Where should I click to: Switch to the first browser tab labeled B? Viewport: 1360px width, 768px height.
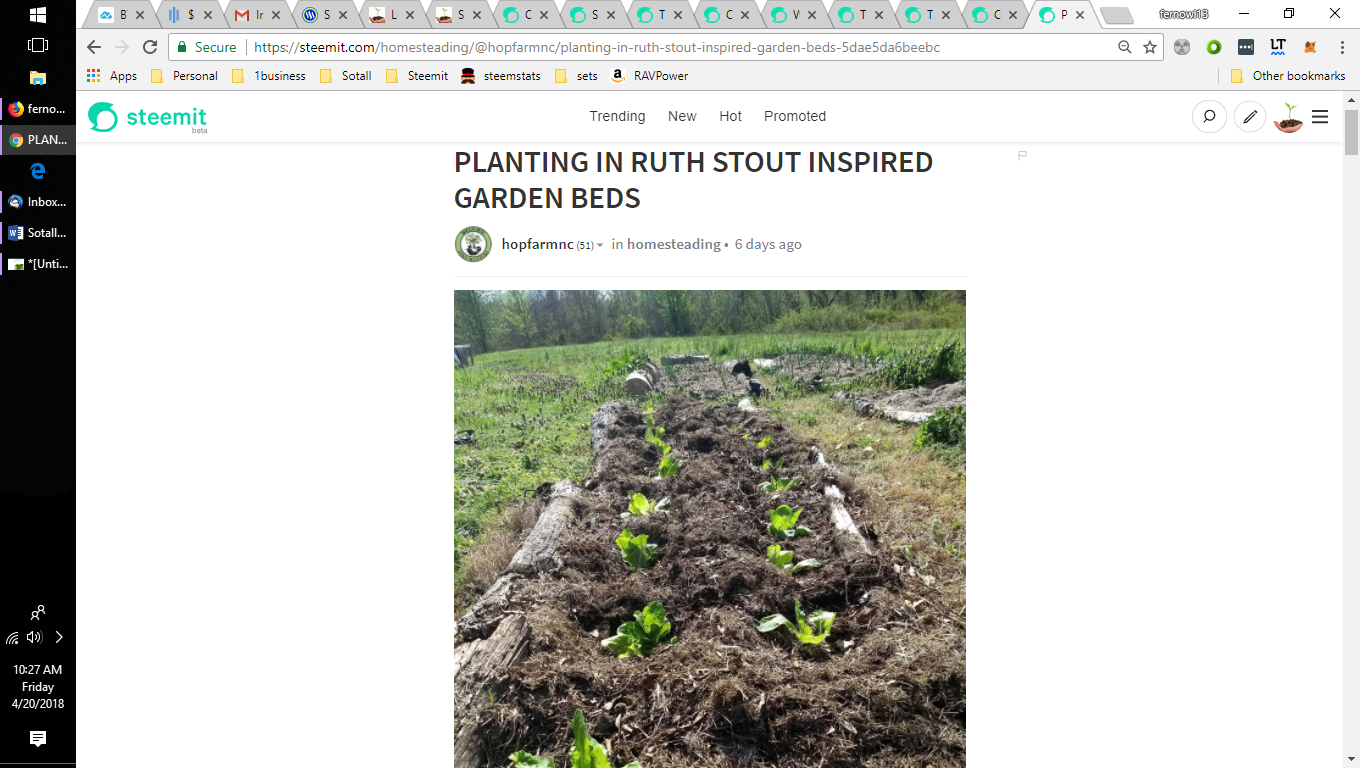pyautogui.click(x=121, y=15)
